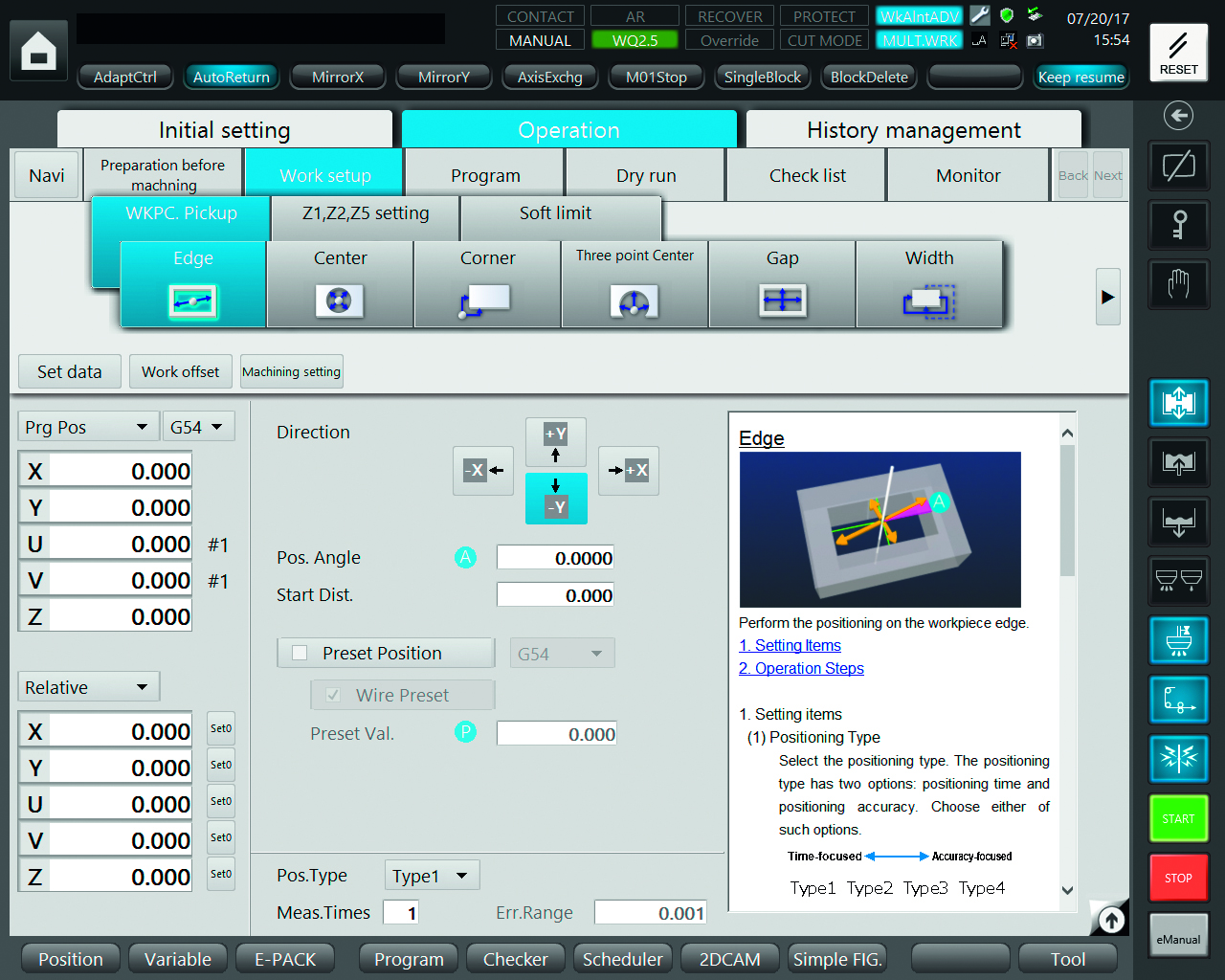Click the Work offset button
1225x980 pixels.
pos(180,371)
